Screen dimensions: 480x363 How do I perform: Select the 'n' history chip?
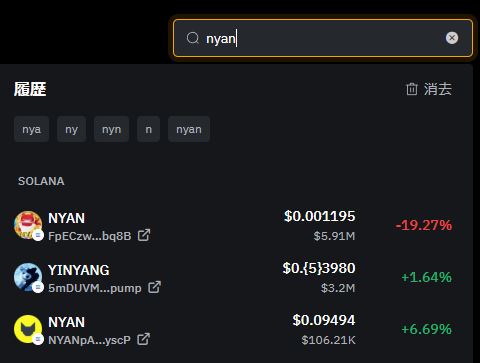click(149, 129)
